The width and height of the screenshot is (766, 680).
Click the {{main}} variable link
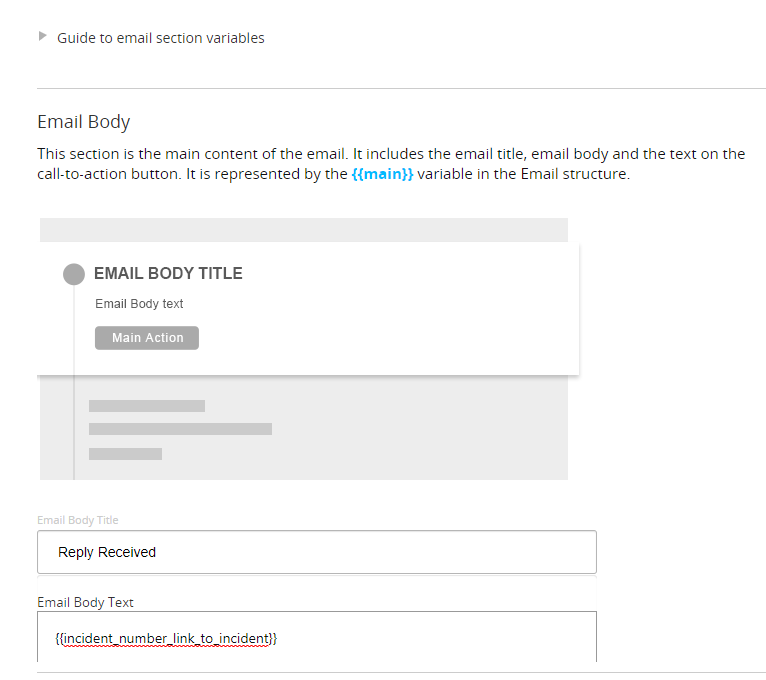383,174
